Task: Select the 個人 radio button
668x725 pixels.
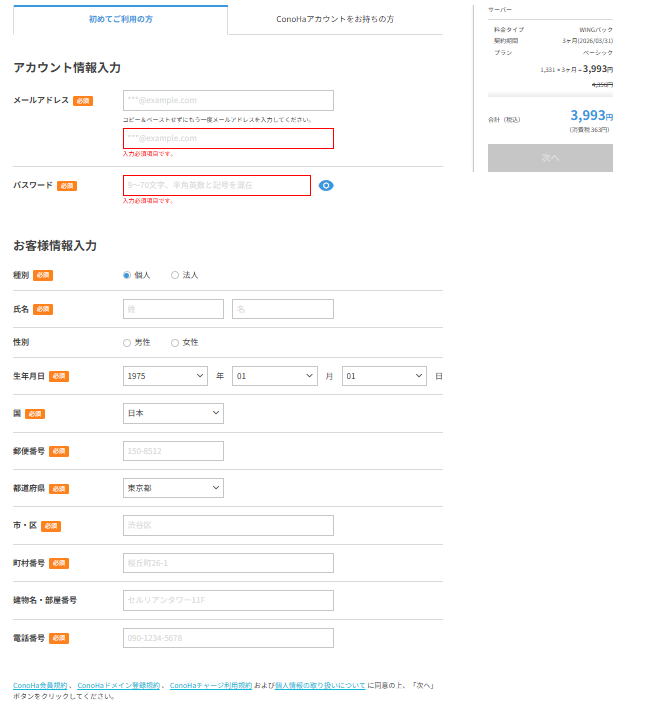Action: pyautogui.click(x=127, y=275)
